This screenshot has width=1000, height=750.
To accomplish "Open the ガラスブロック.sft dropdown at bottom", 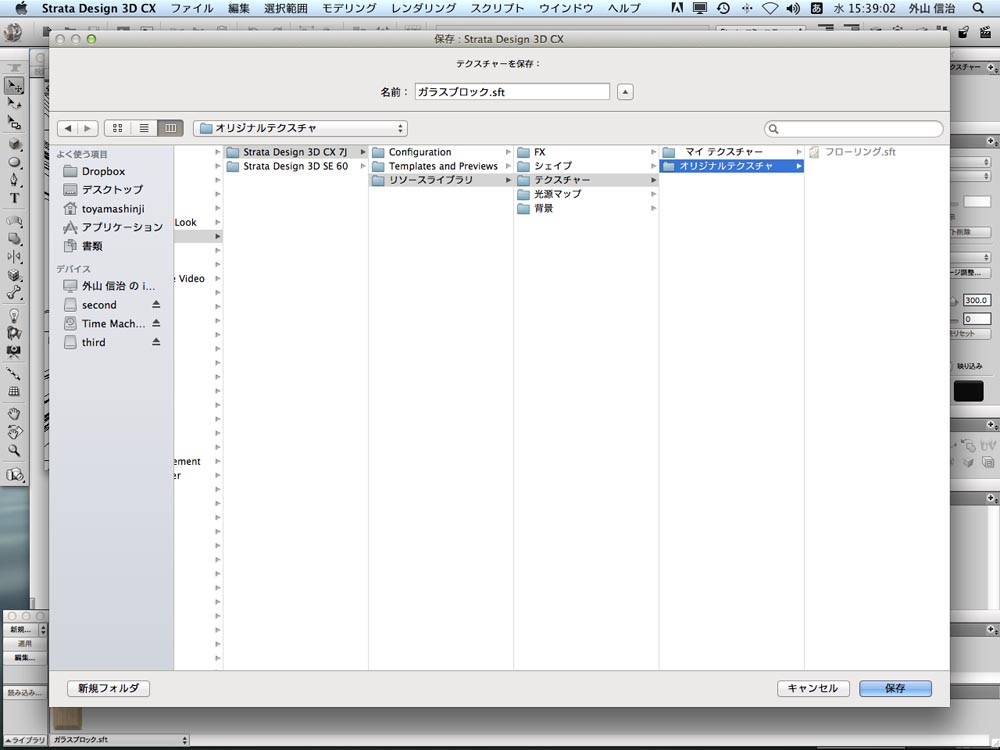I will pos(120,740).
